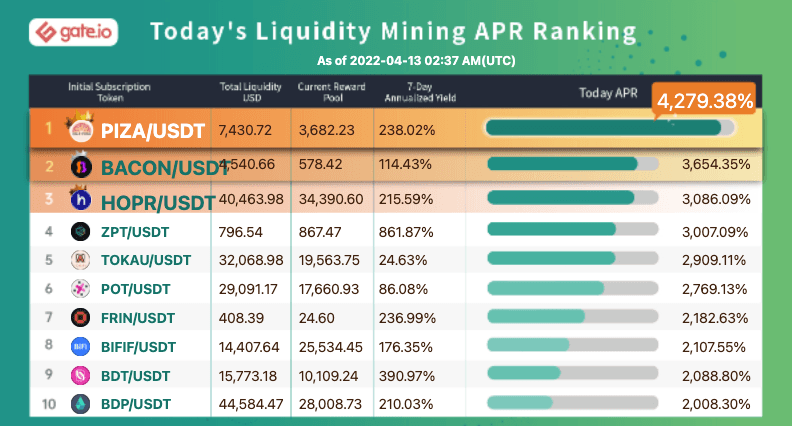
Task: Click the POT token icon
Action: 80,289
